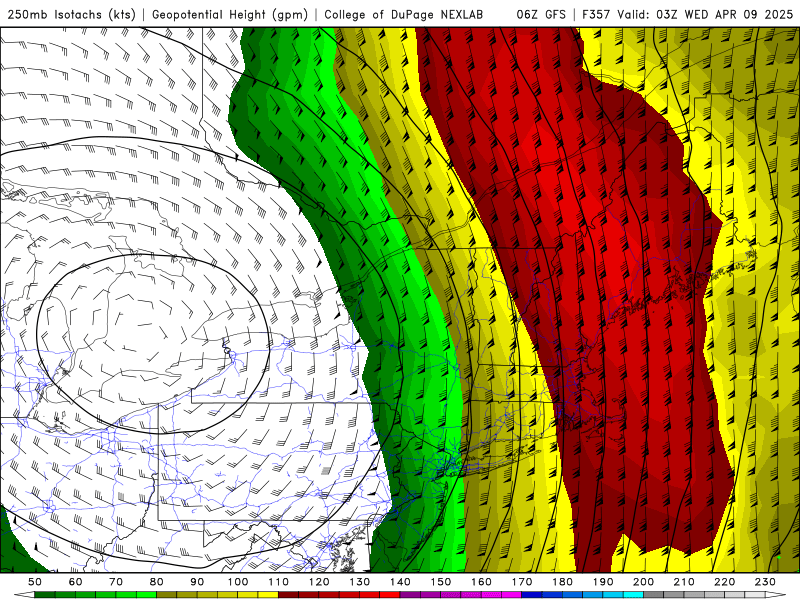Click the 110 knot scale label
Viewport: 800px width, 600px height.
pyautogui.click(x=279, y=582)
